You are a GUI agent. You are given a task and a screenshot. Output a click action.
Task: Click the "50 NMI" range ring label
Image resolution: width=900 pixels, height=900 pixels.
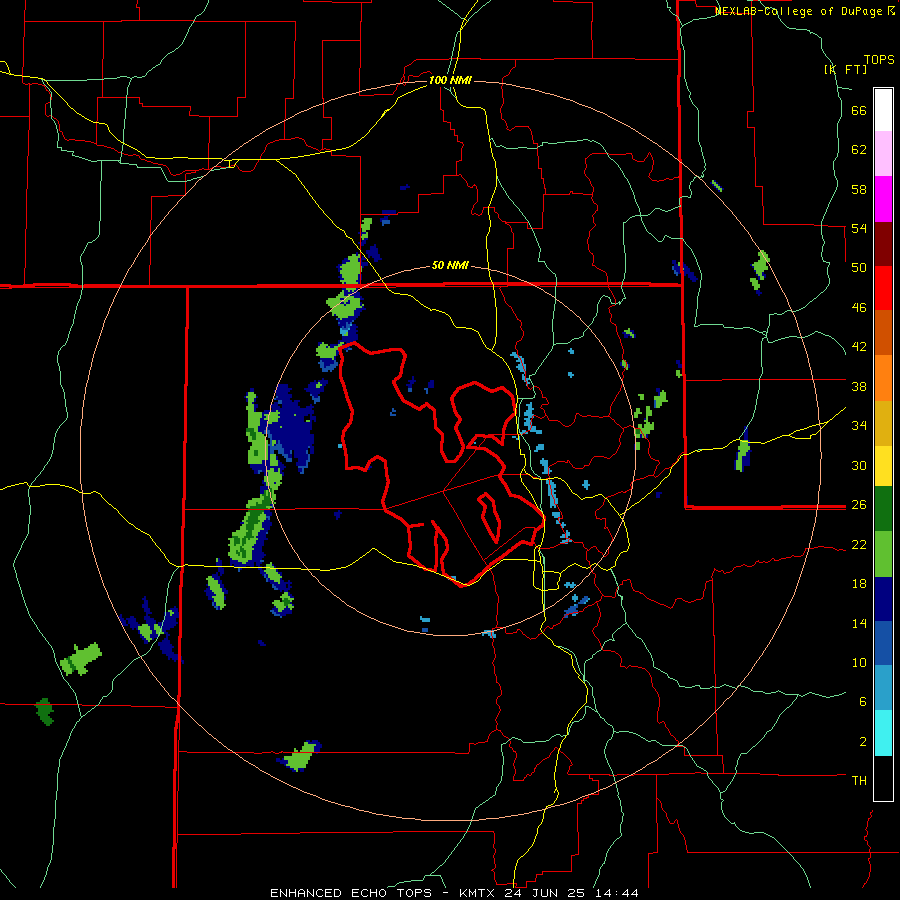[x=450, y=265]
